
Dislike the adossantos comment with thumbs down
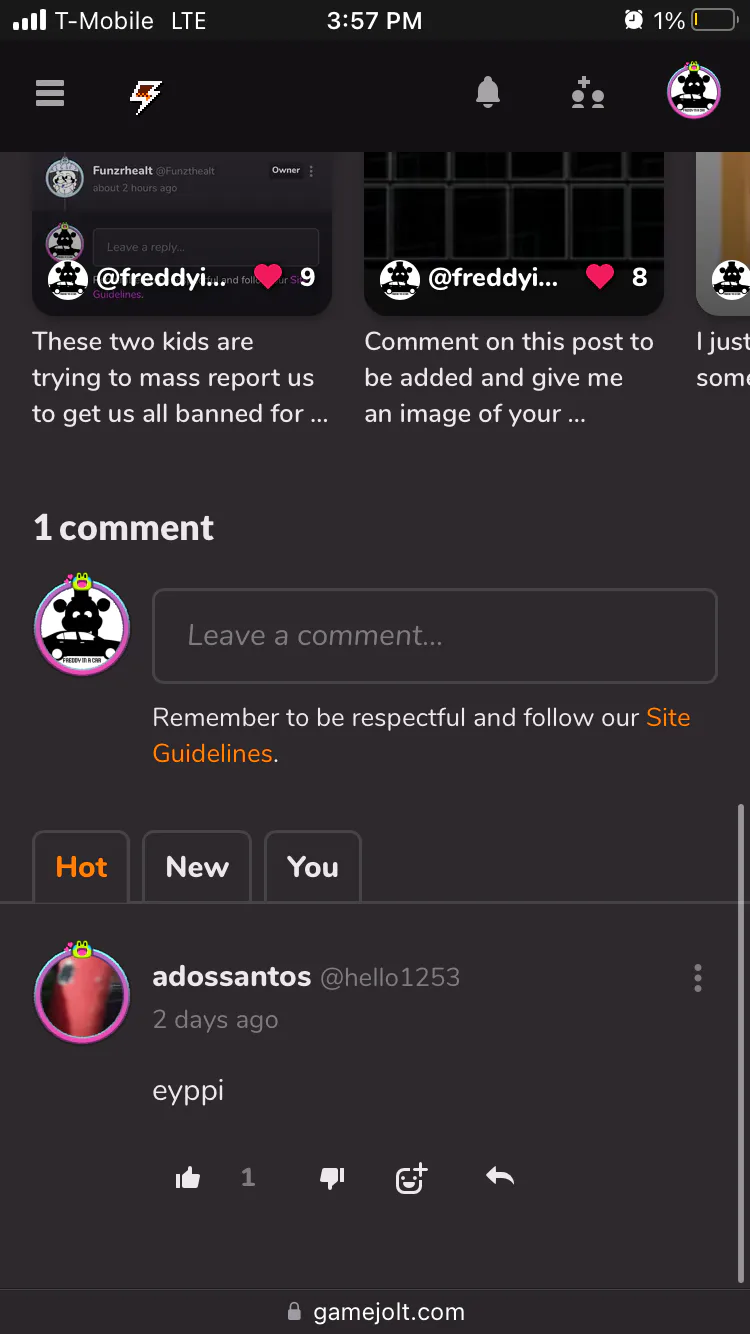click(x=332, y=1178)
